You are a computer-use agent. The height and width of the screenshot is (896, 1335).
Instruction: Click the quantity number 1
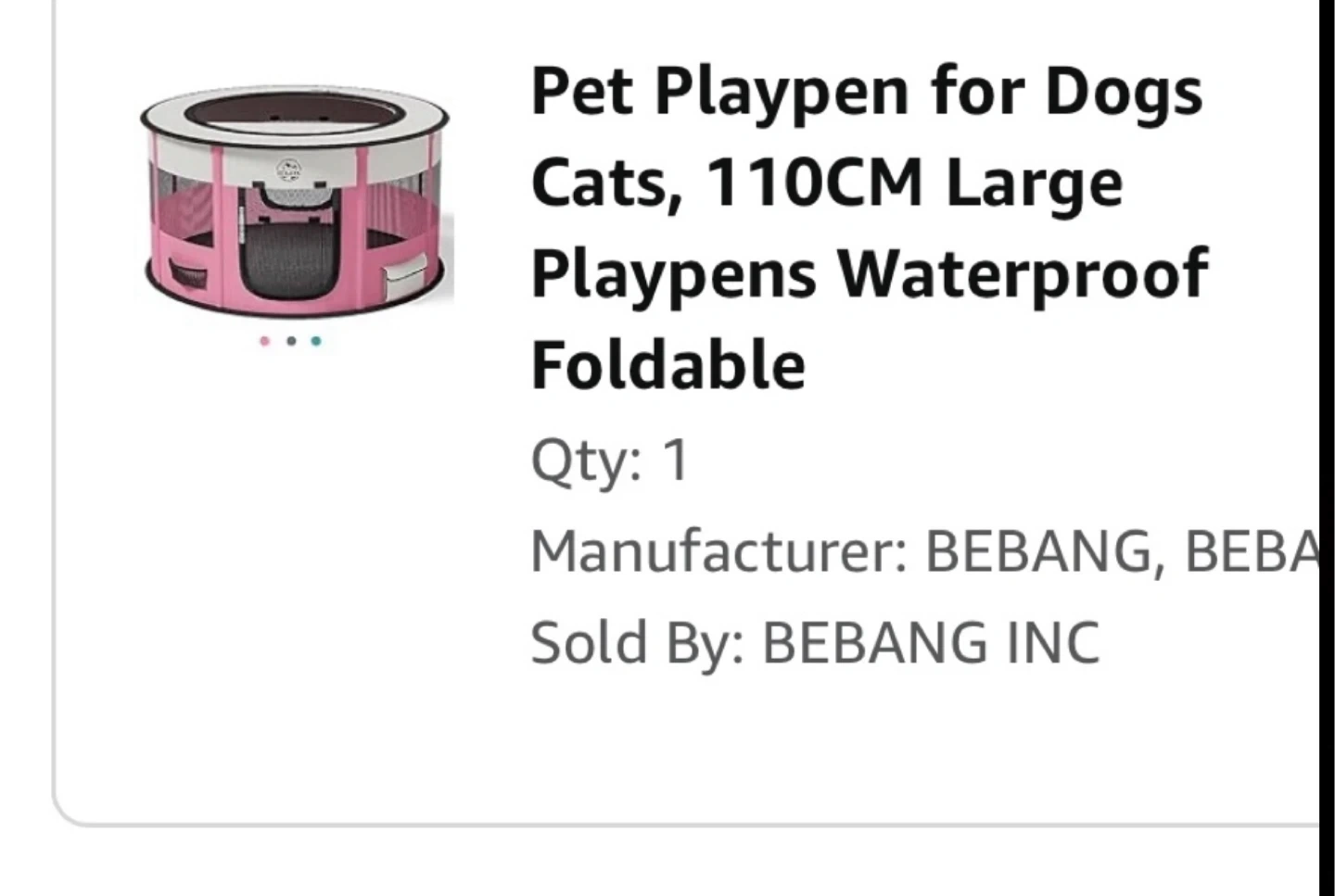click(x=676, y=459)
